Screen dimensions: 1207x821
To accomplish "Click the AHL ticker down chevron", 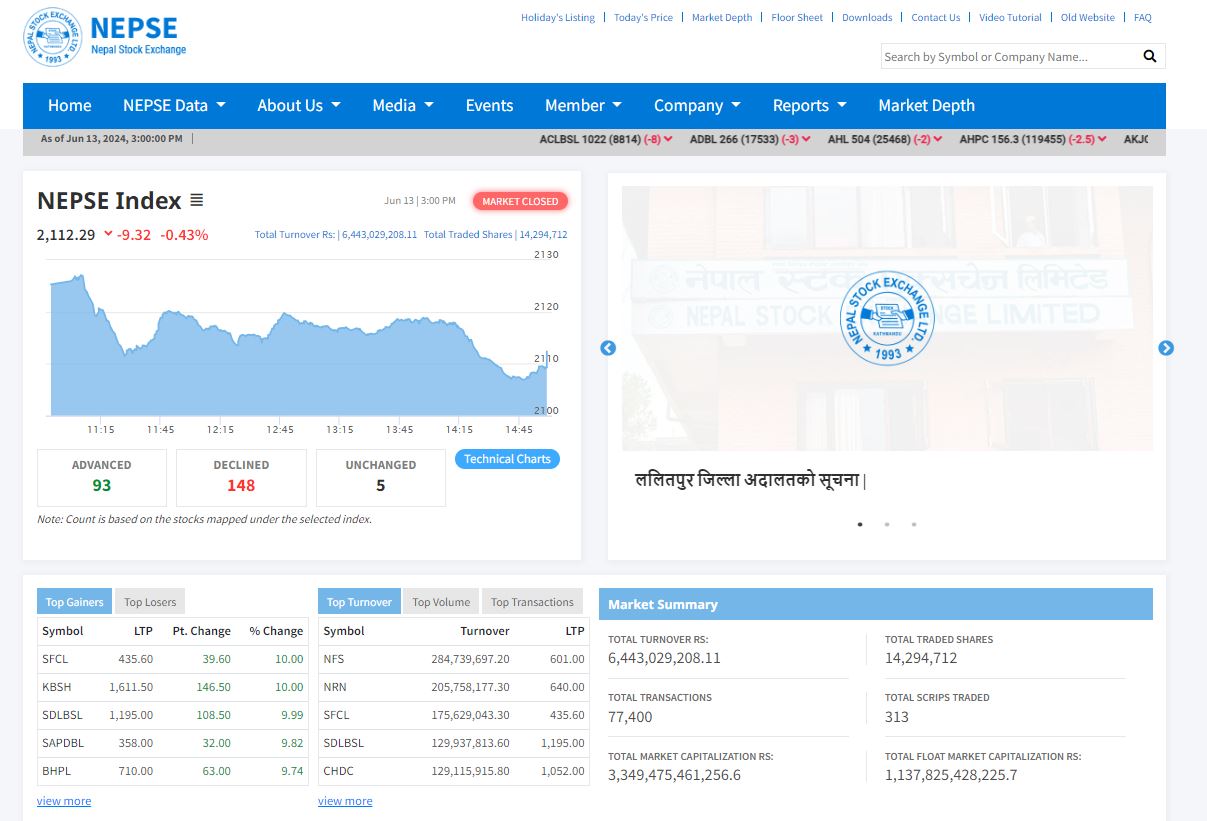I will coord(939,139).
